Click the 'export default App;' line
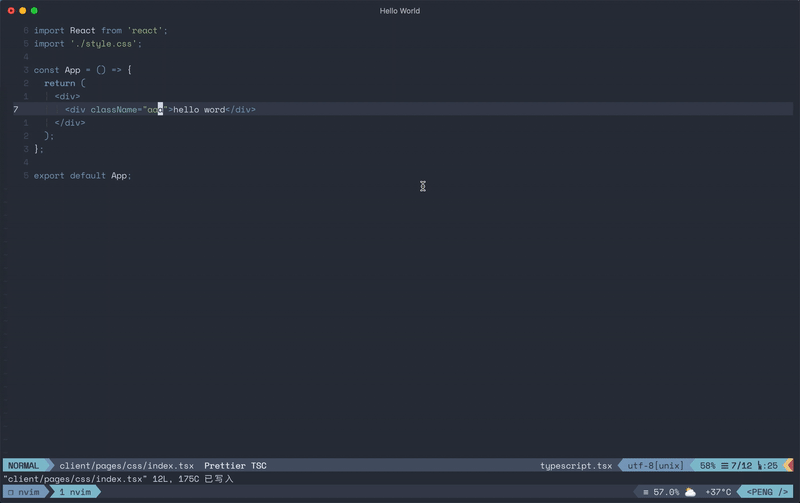This screenshot has width=800, height=503. (x=82, y=175)
